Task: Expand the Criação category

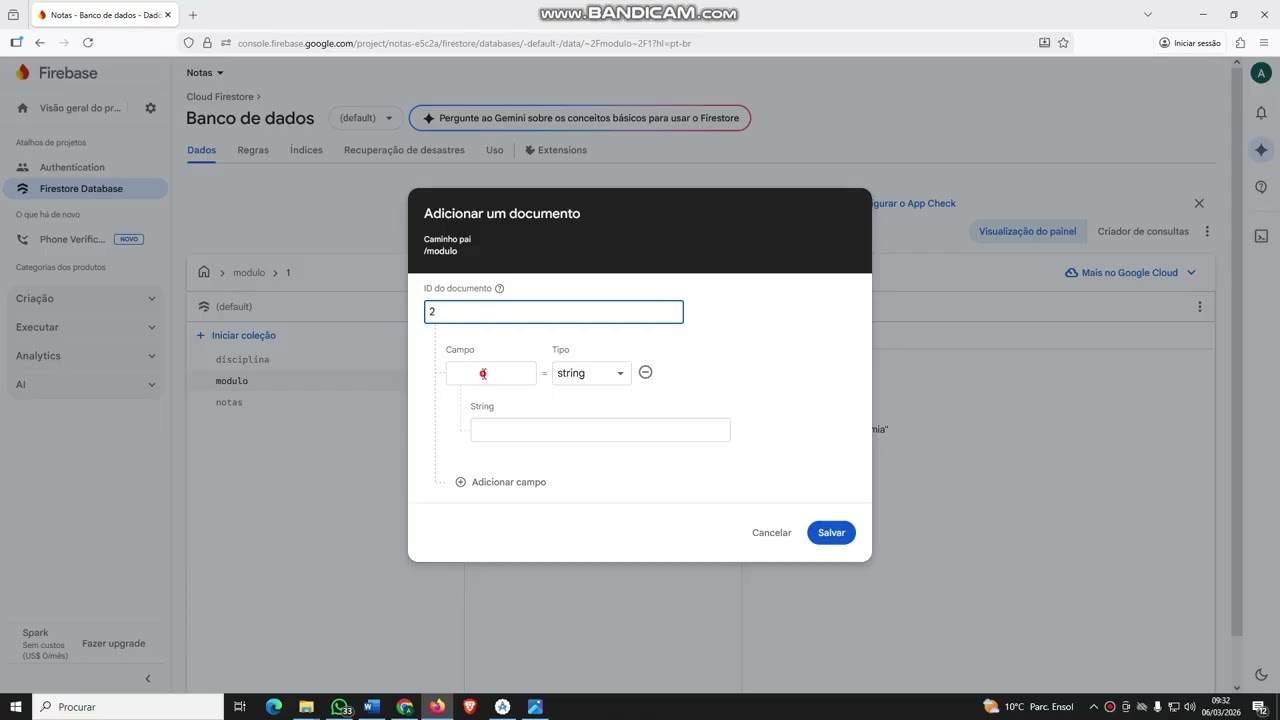Action: (x=86, y=298)
